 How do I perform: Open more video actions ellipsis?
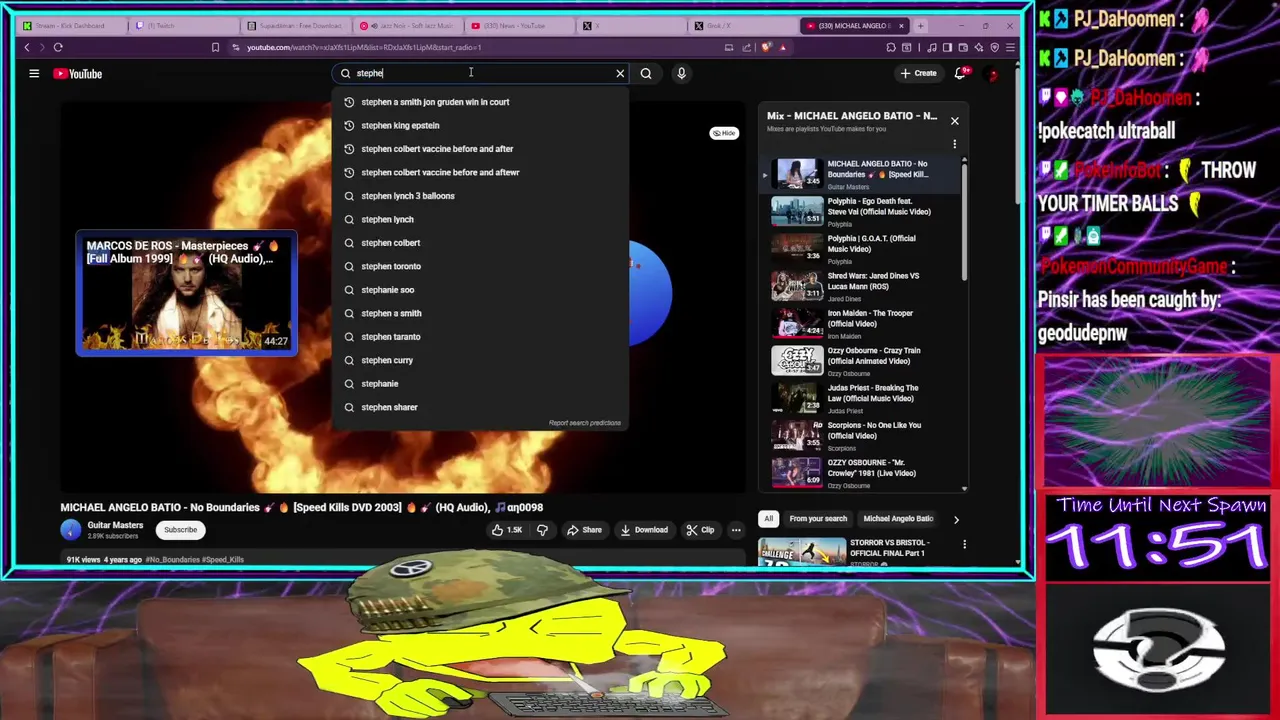(x=736, y=530)
